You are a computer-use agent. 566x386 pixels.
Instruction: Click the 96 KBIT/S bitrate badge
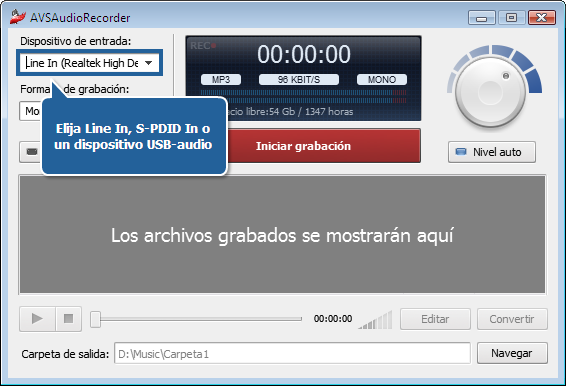[x=299, y=79]
